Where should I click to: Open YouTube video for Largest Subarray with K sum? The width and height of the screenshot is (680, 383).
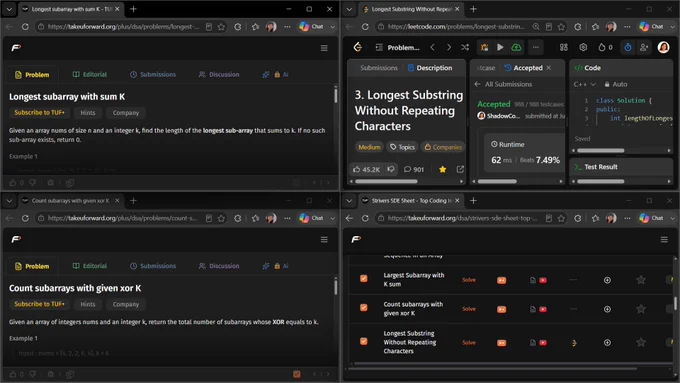(x=543, y=281)
